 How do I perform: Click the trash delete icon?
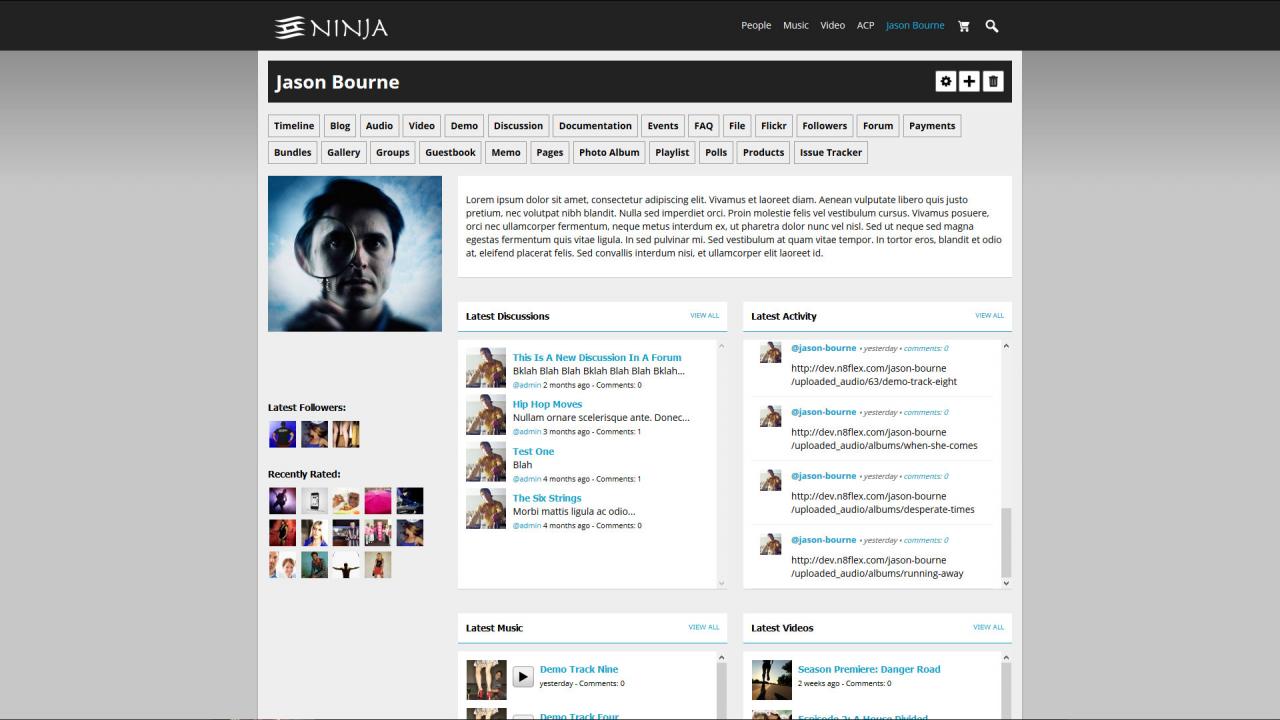coord(993,82)
